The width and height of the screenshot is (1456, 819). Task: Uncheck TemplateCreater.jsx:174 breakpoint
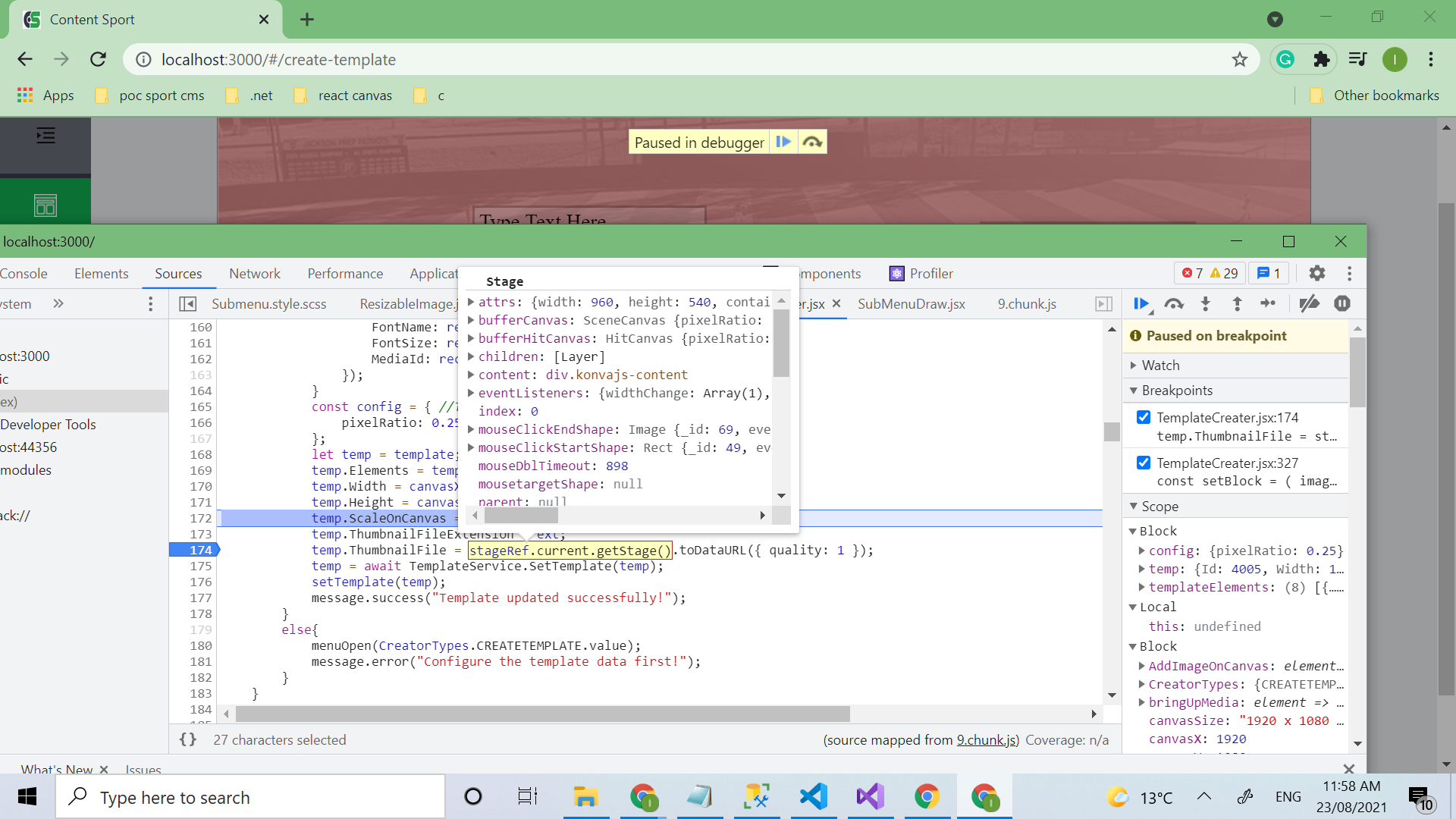point(1144,417)
